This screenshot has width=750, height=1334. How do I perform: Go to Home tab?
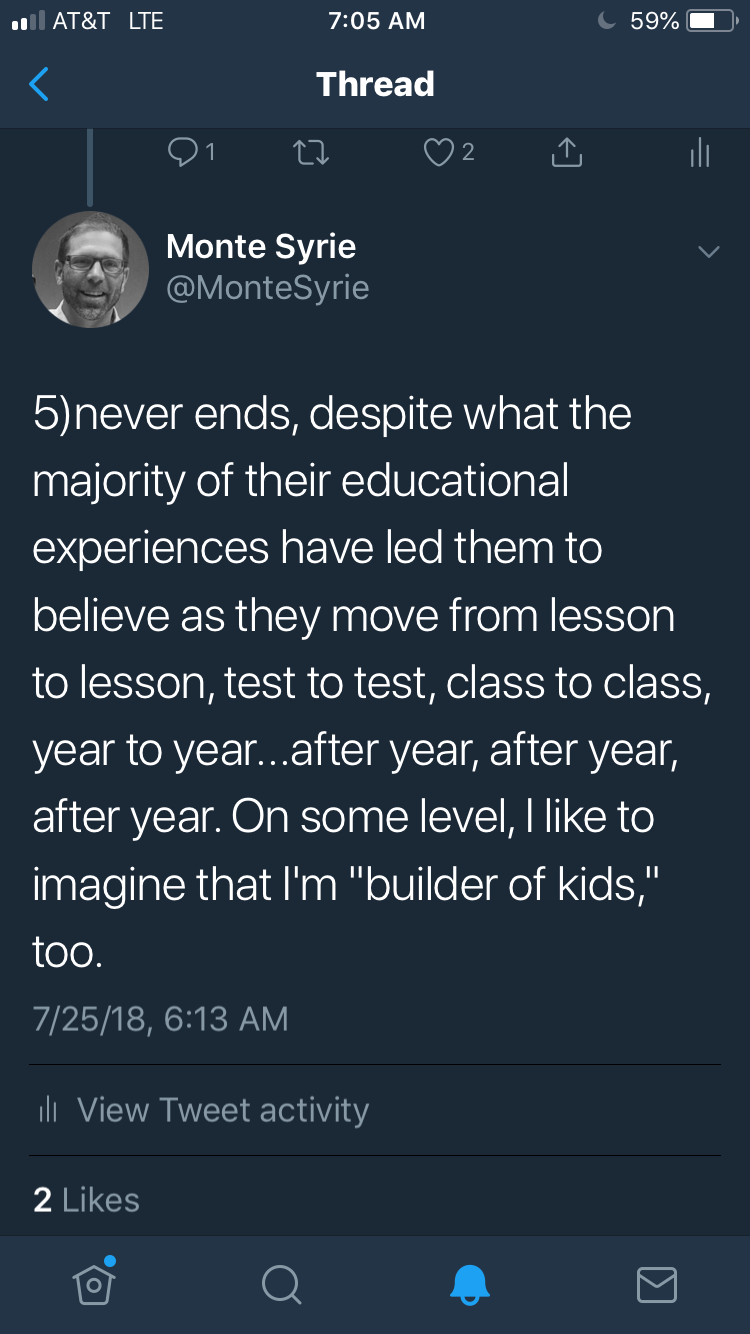[x=94, y=1282]
